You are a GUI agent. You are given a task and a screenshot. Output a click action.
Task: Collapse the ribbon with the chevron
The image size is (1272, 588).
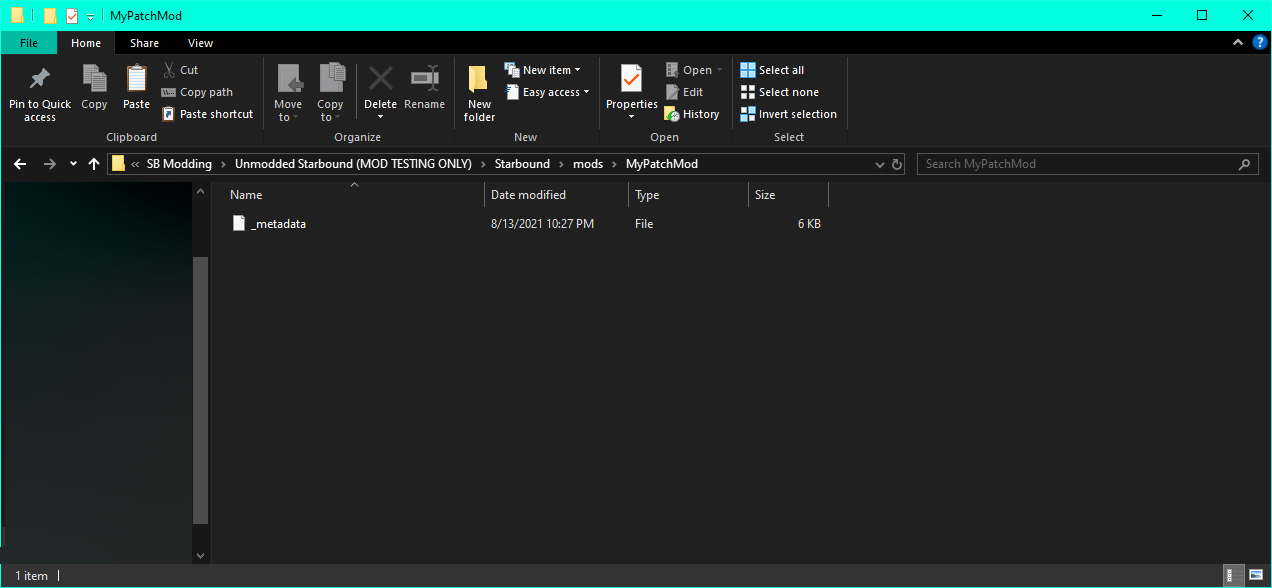tap(1240, 43)
